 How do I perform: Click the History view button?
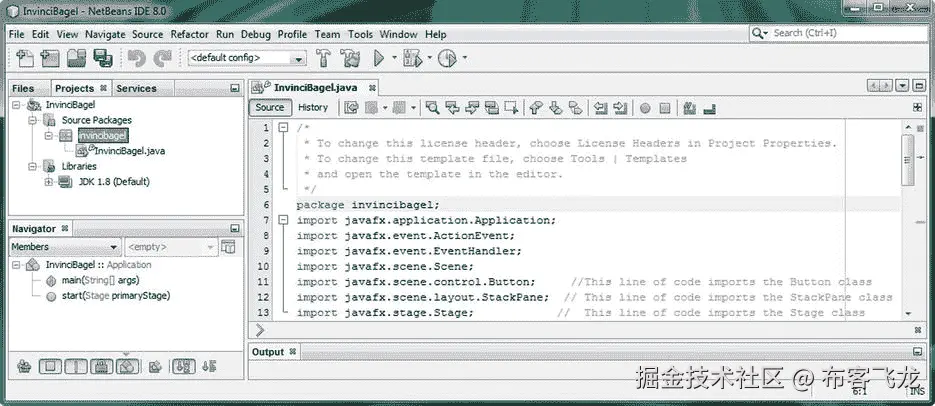(313, 107)
